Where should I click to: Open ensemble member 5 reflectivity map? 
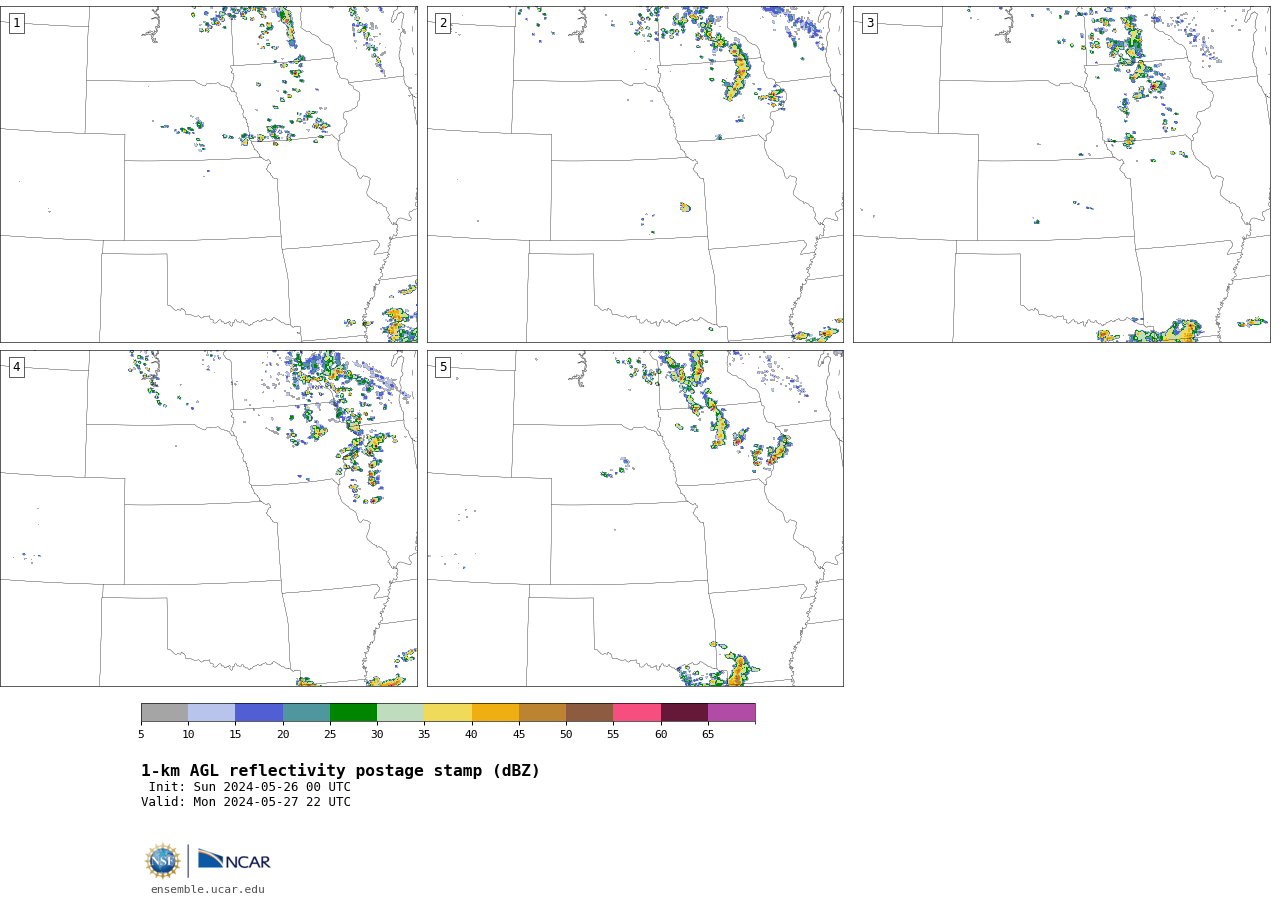pos(635,518)
